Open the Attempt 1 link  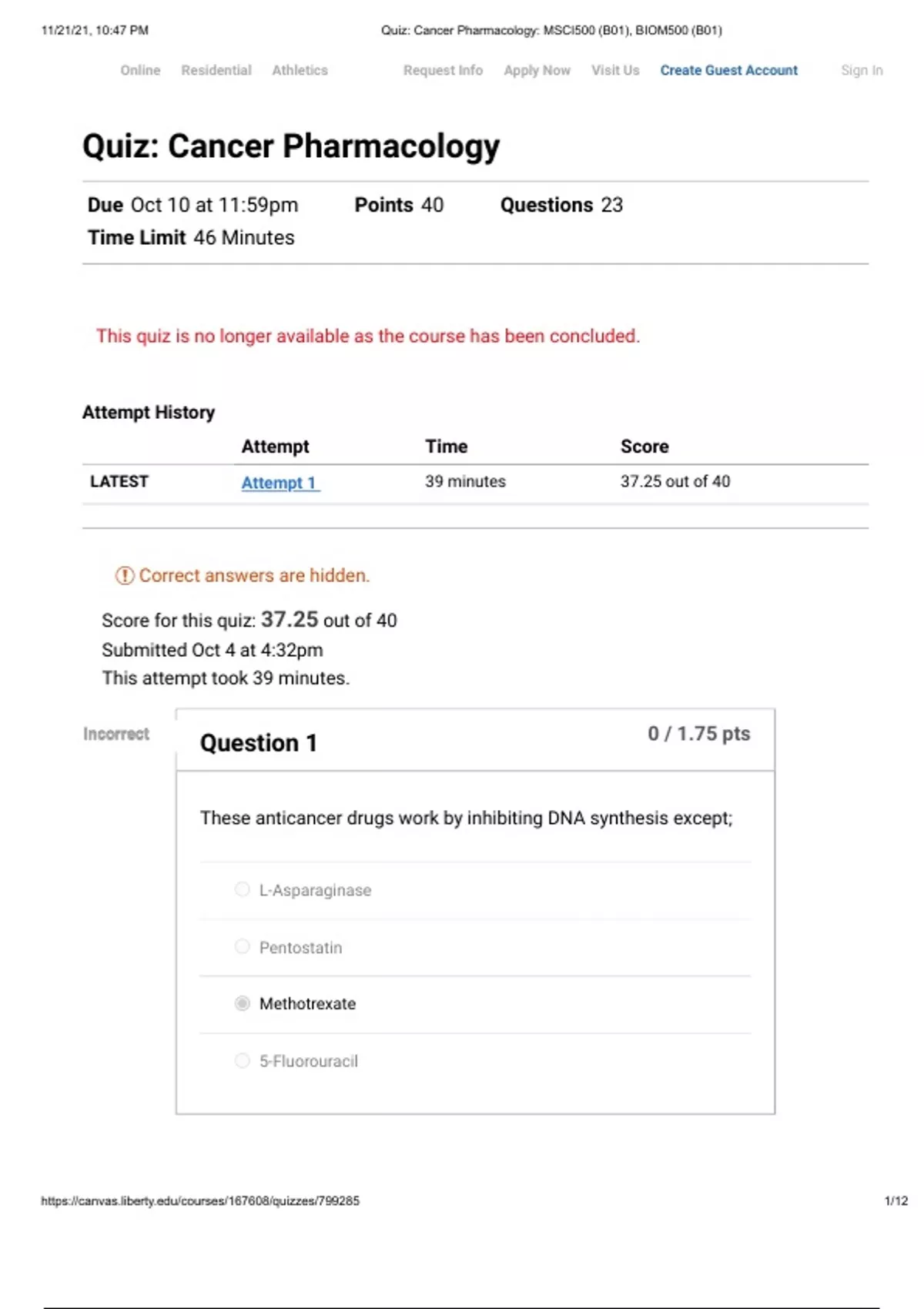tap(280, 483)
